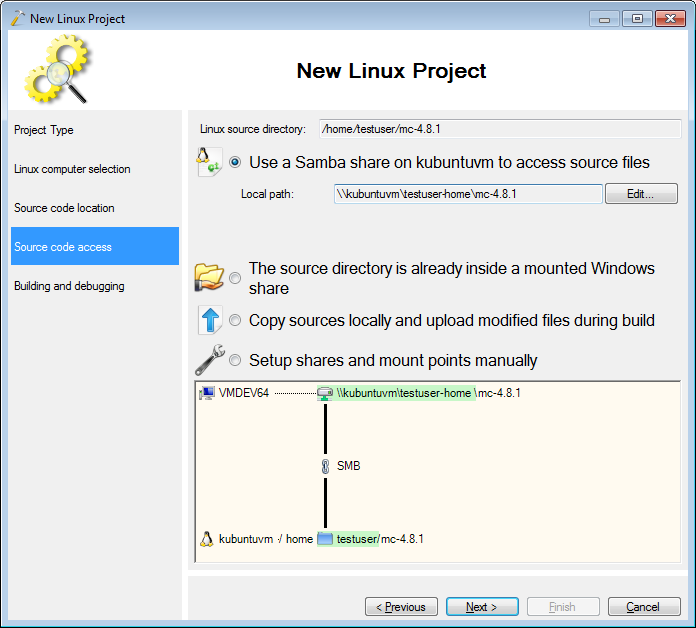Click the kubuntuvm penguin icon
696x628 pixels.
(206, 539)
